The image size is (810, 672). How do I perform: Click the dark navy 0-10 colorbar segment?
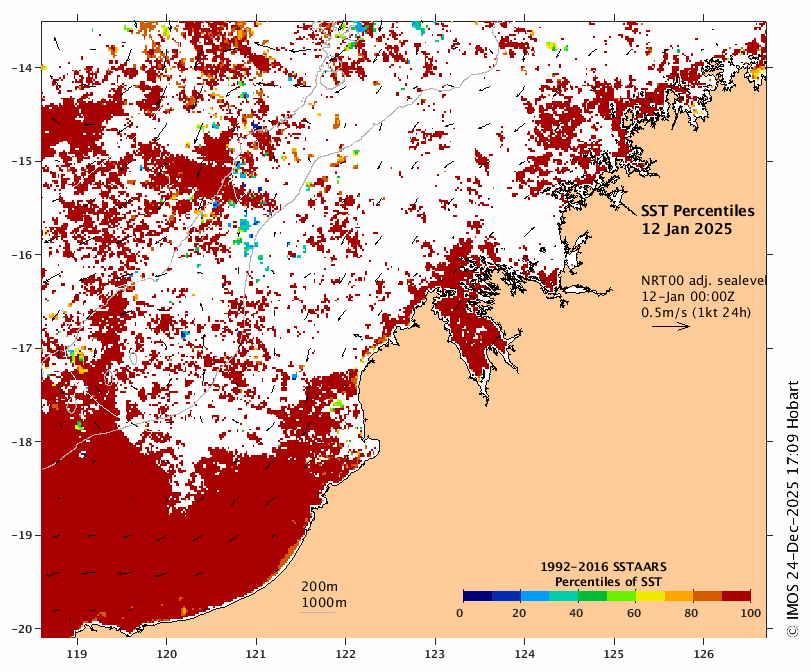(x=478, y=596)
